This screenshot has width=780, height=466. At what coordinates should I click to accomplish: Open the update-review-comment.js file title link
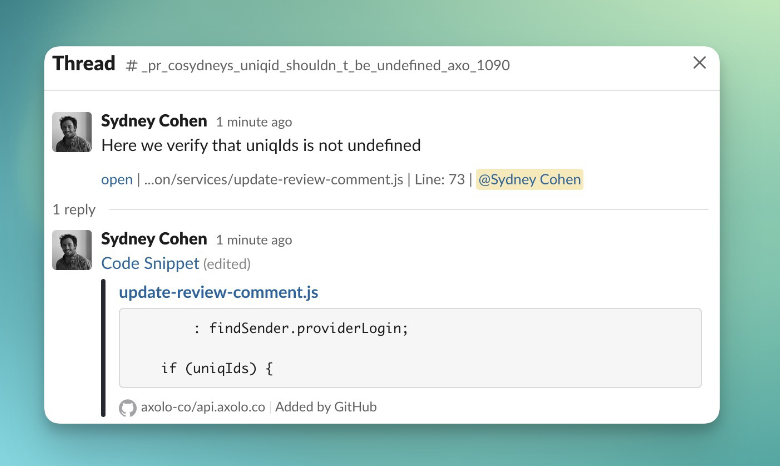point(218,293)
